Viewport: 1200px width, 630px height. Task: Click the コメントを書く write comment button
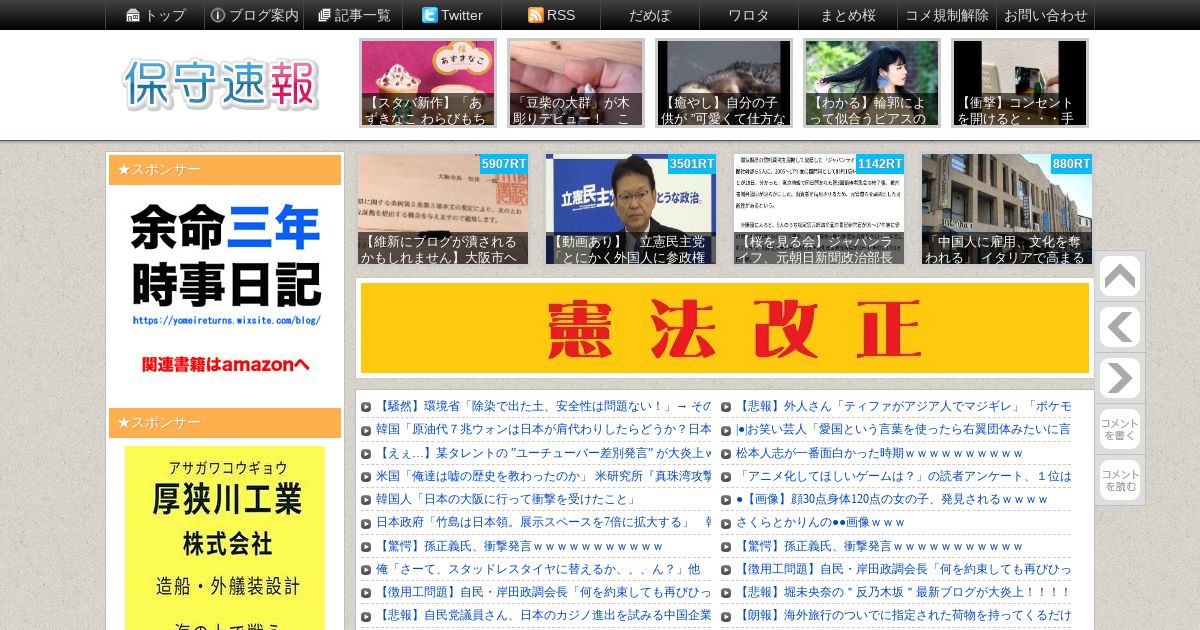point(1119,429)
